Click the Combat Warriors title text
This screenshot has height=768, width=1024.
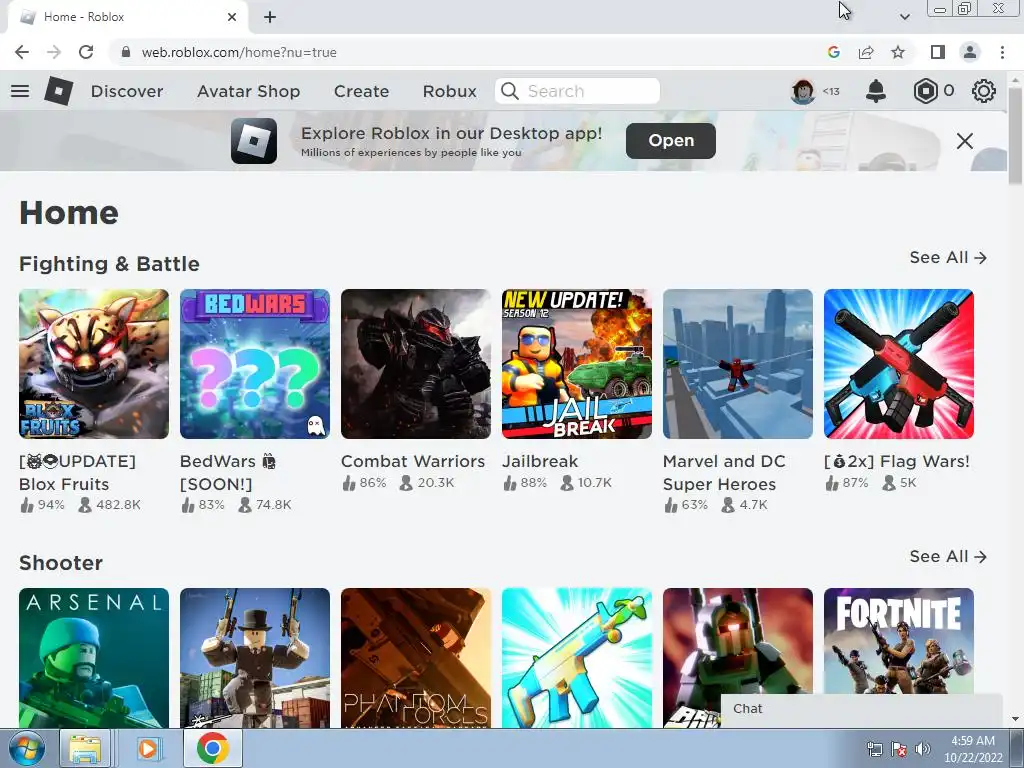[x=413, y=461]
